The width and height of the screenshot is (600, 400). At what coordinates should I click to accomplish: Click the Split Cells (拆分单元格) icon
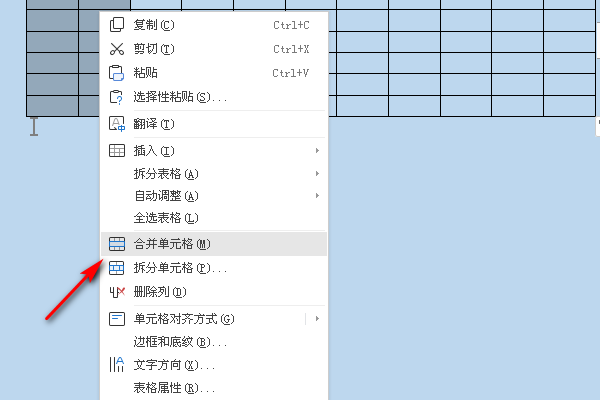117,268
